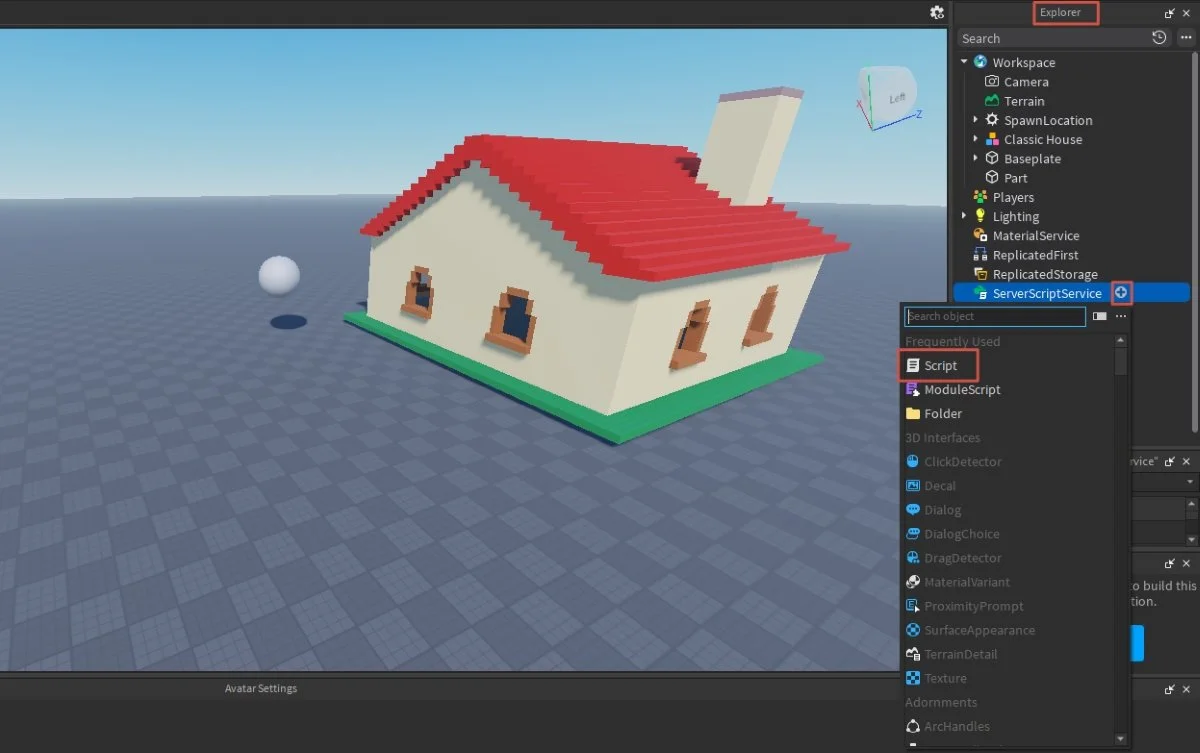This screenshot has width=1200, height=753.
Task: Click the Folder icon in Frequently Used
Action: click(912, 414)
